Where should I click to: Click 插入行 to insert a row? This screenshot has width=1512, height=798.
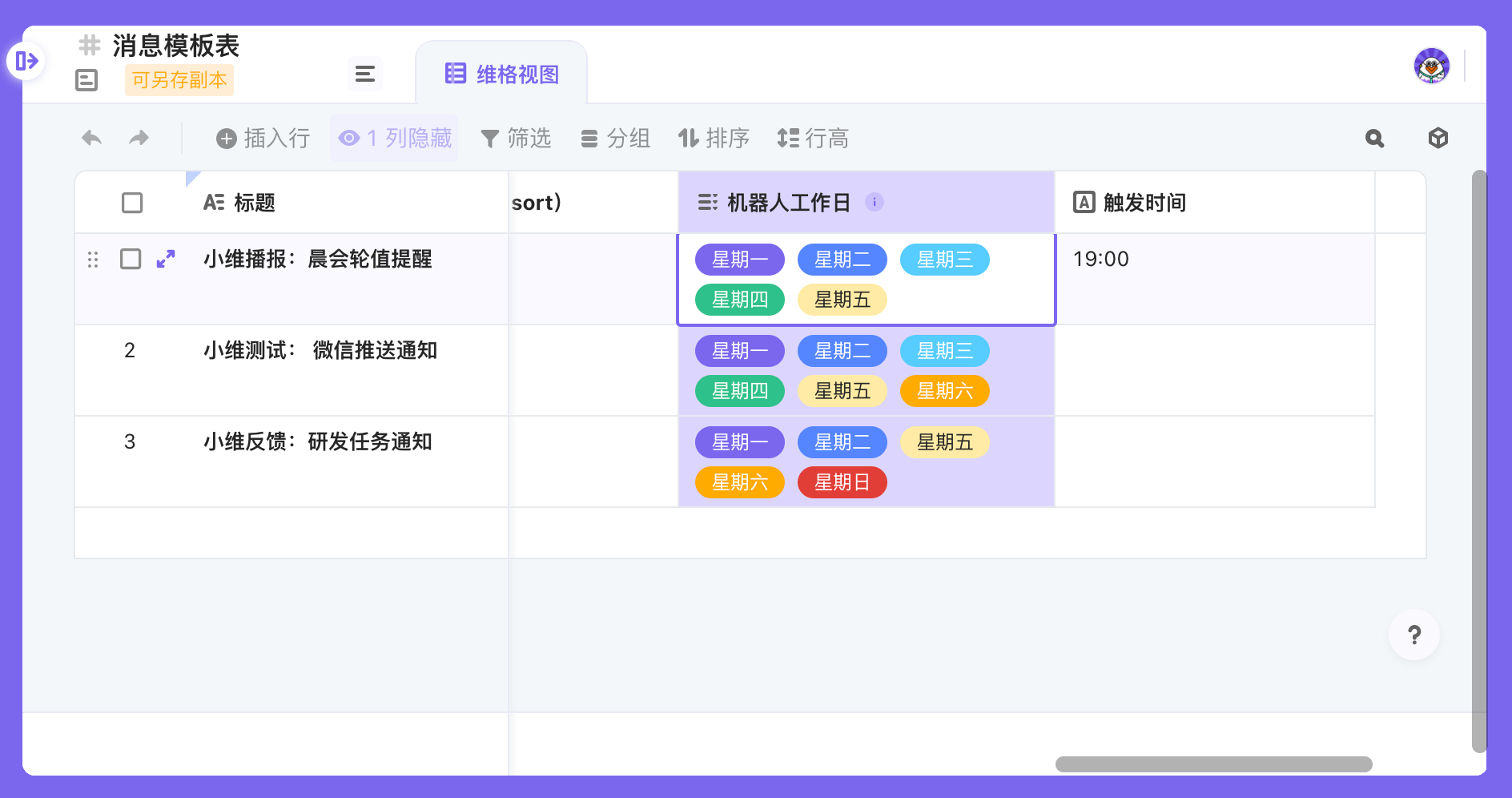click(x=263, y=139)
